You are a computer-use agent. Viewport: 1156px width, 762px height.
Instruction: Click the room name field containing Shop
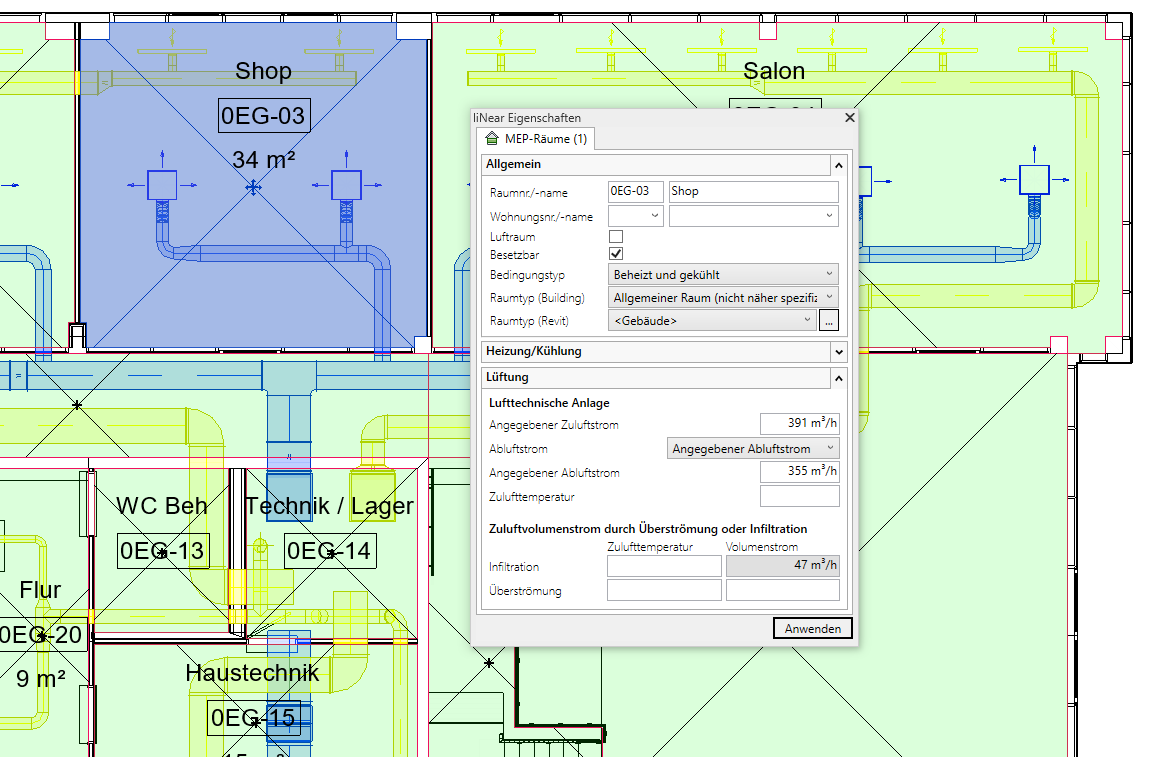coord(753,191)
